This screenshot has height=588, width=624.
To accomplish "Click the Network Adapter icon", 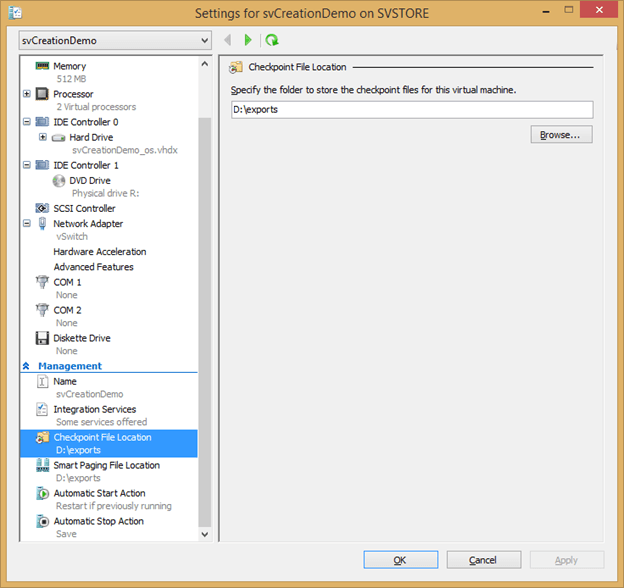I will pos(42,224).
